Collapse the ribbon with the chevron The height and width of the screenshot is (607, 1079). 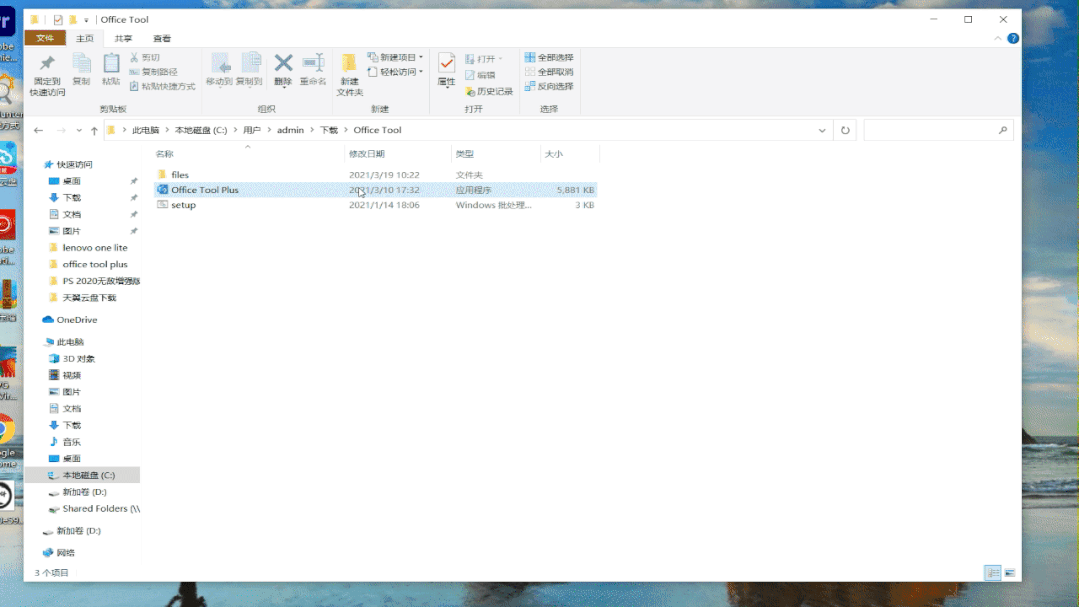click(x=998, y=39)
